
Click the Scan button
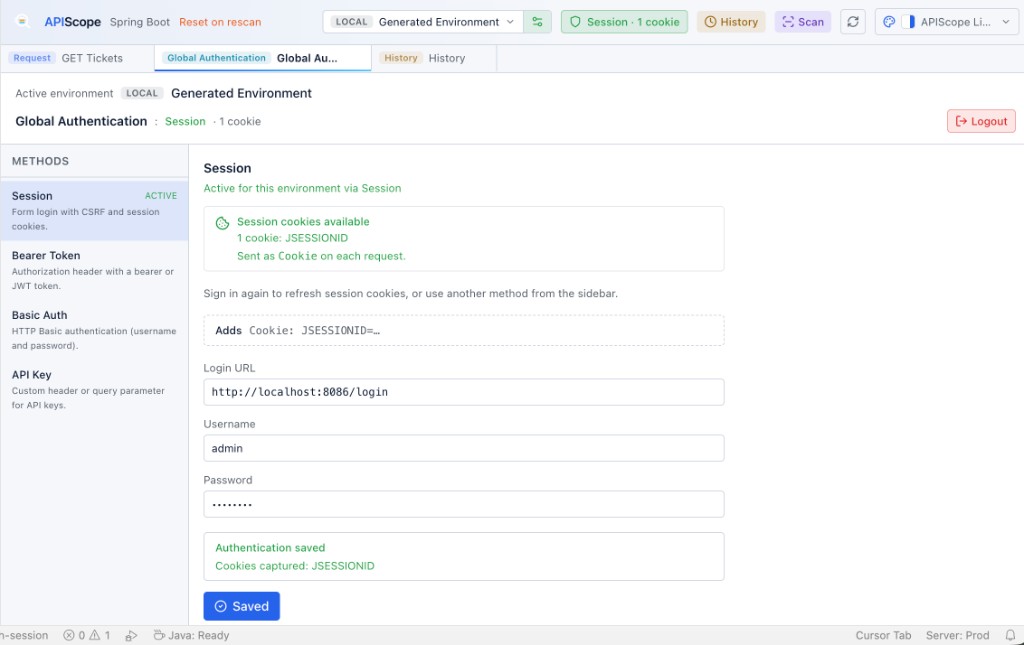click(x=803, y=22)
